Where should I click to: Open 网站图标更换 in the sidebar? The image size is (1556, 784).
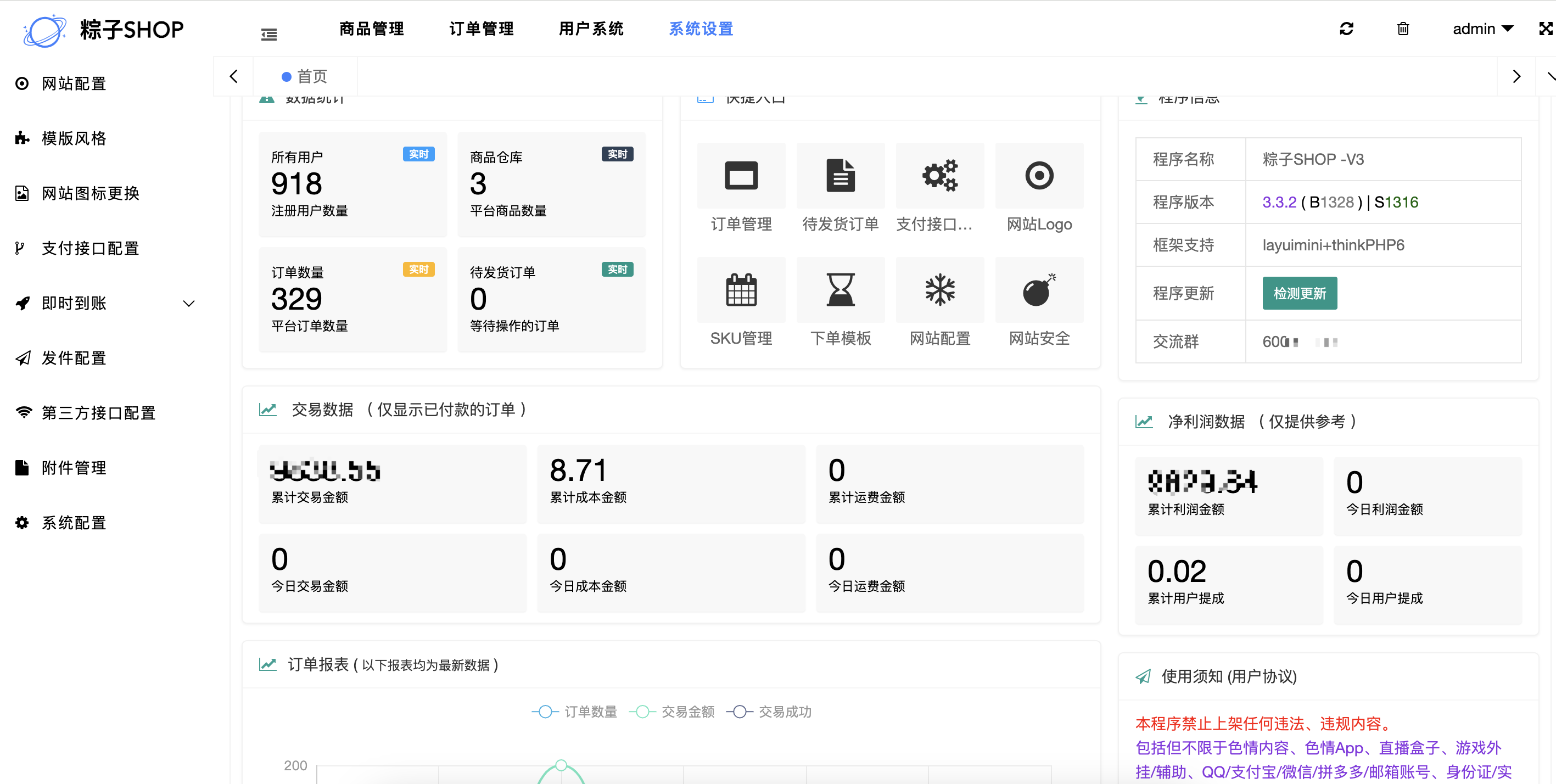(x=91, y=193)
